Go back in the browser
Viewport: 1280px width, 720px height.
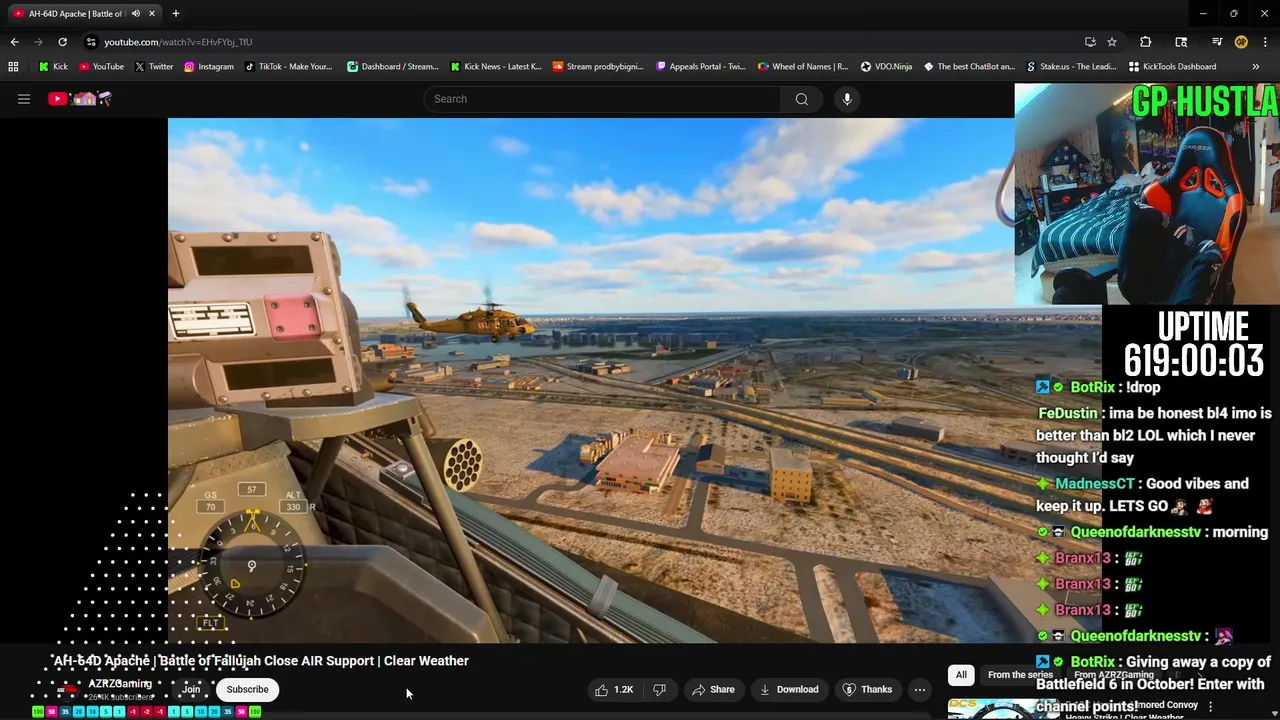[14, 42]
